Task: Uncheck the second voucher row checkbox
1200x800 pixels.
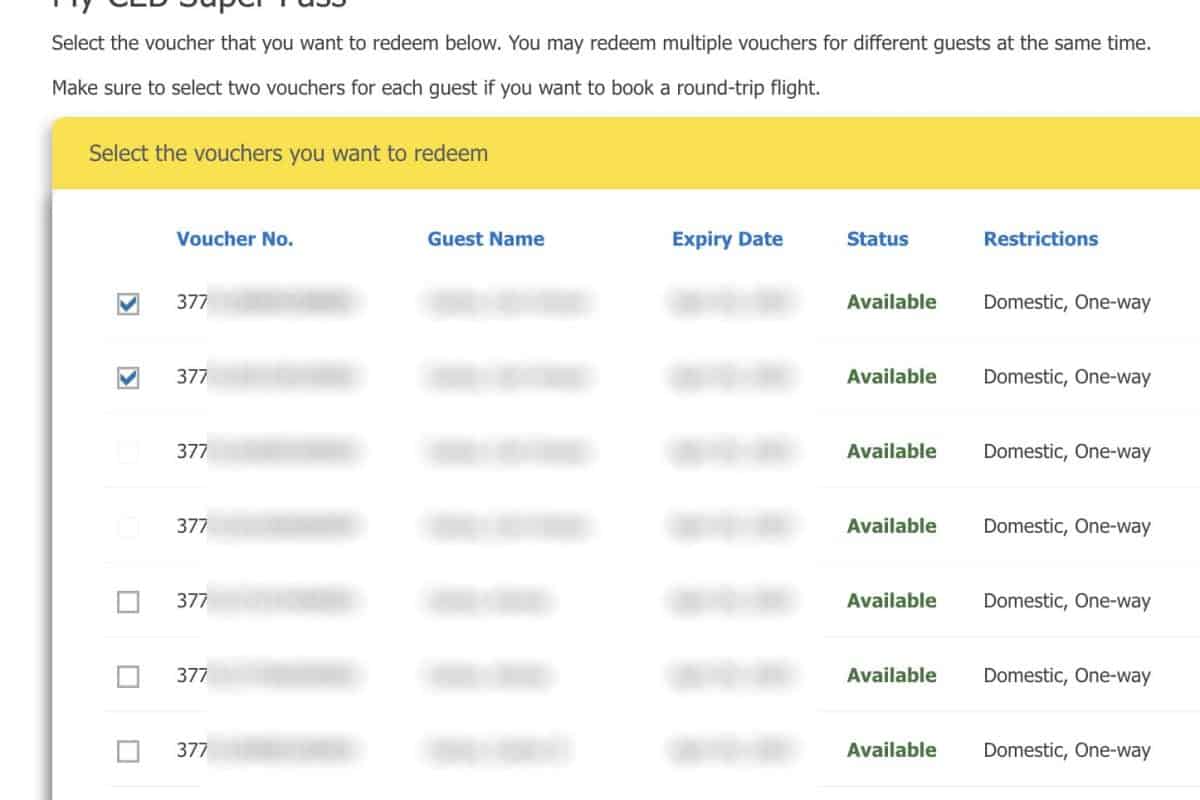Action: 128,378
